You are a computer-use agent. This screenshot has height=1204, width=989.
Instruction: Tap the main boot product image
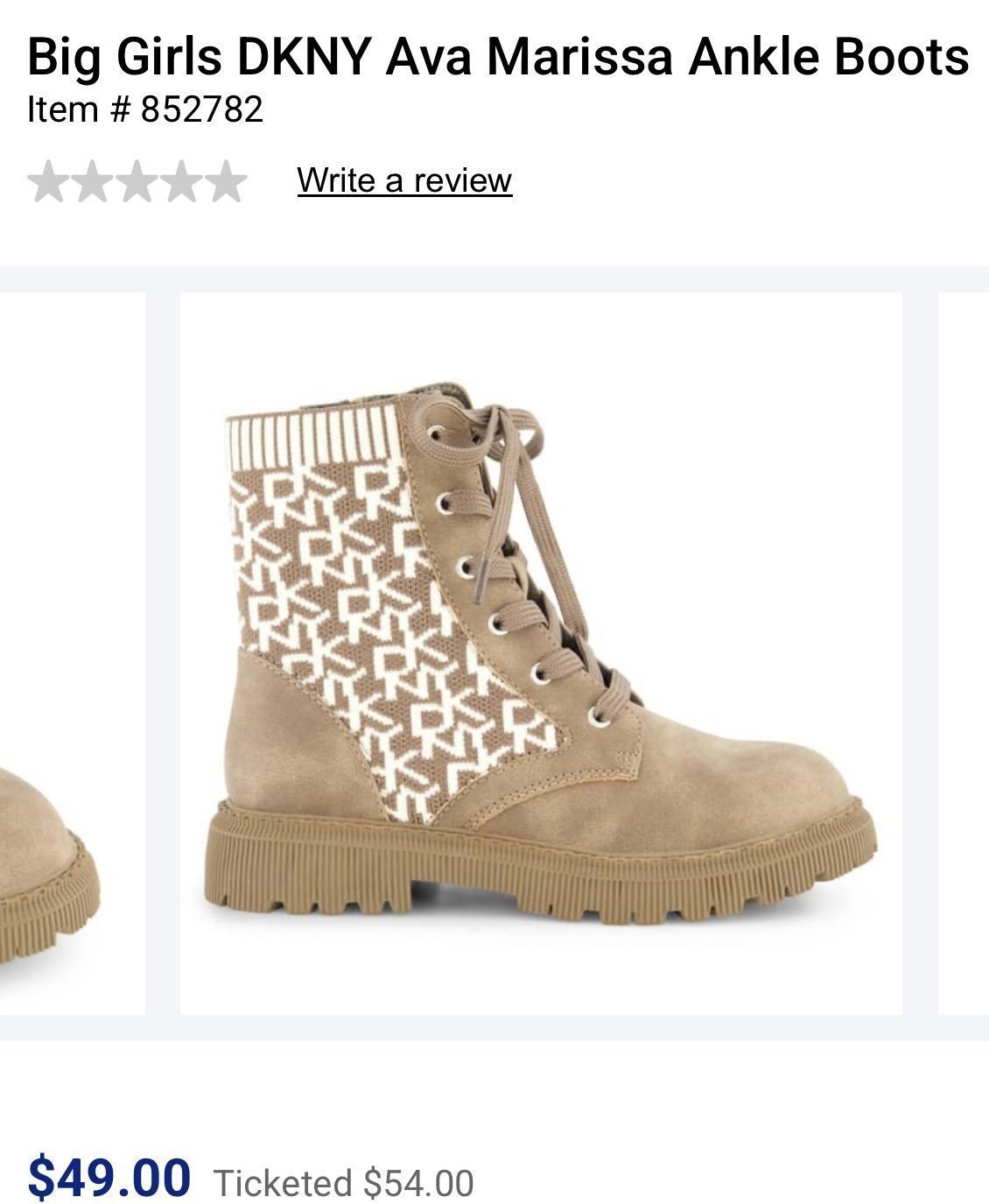coord(541,653)
